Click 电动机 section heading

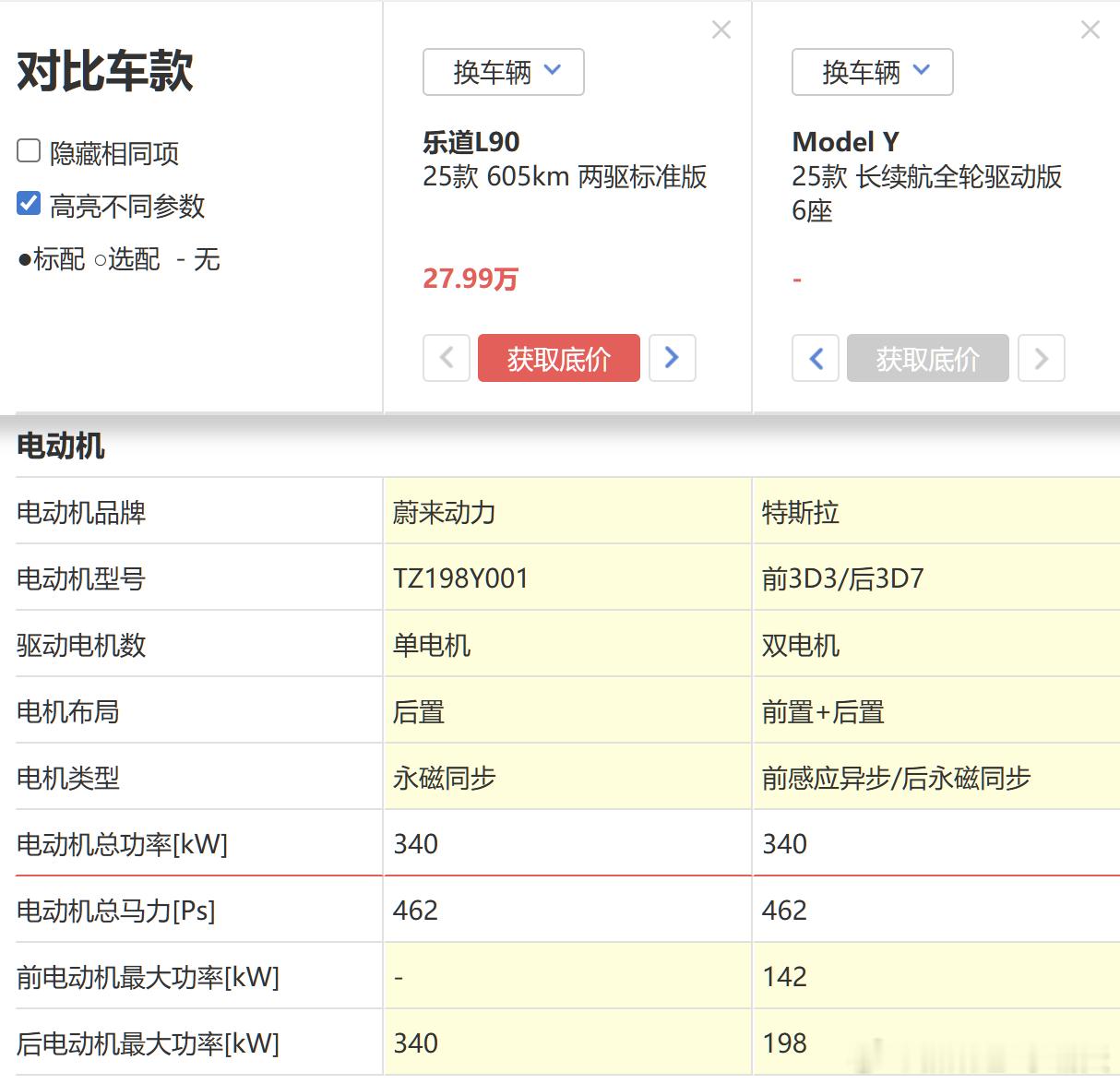point(61,447)
